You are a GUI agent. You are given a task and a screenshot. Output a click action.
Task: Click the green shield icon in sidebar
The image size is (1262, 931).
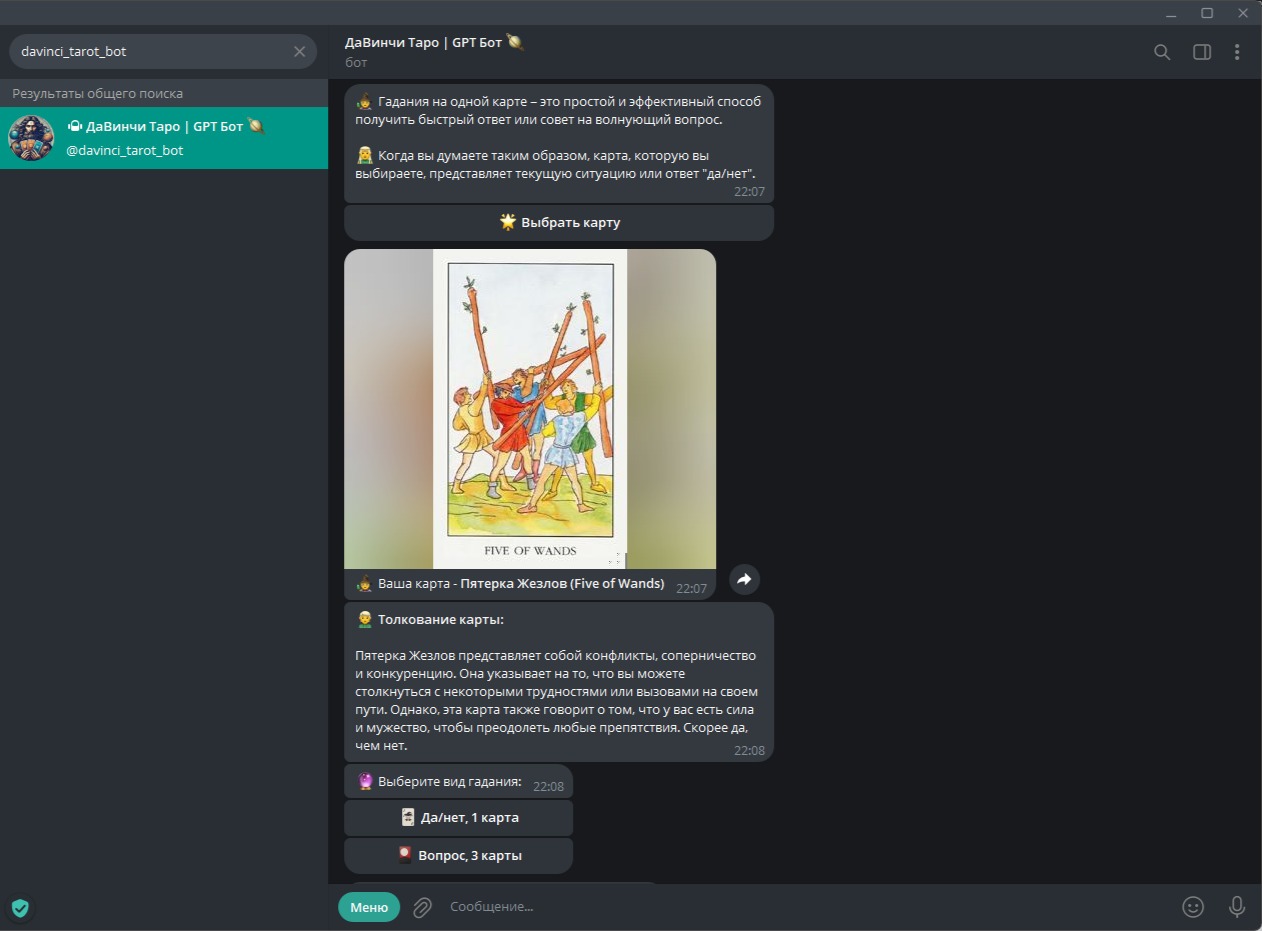coord(20,908)
